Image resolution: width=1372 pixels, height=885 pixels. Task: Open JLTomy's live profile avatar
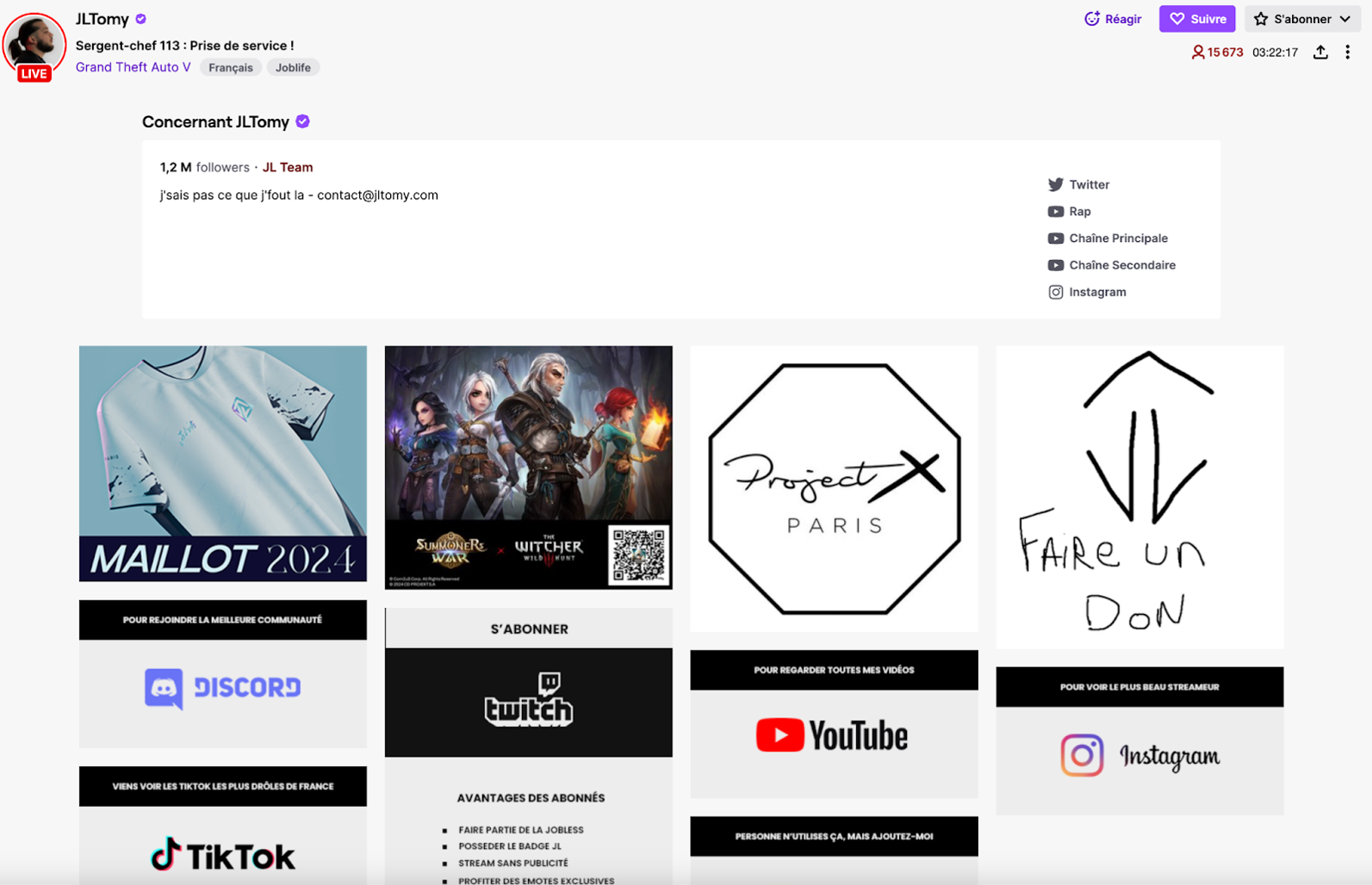pyautogui.click(x=34, y=43)
